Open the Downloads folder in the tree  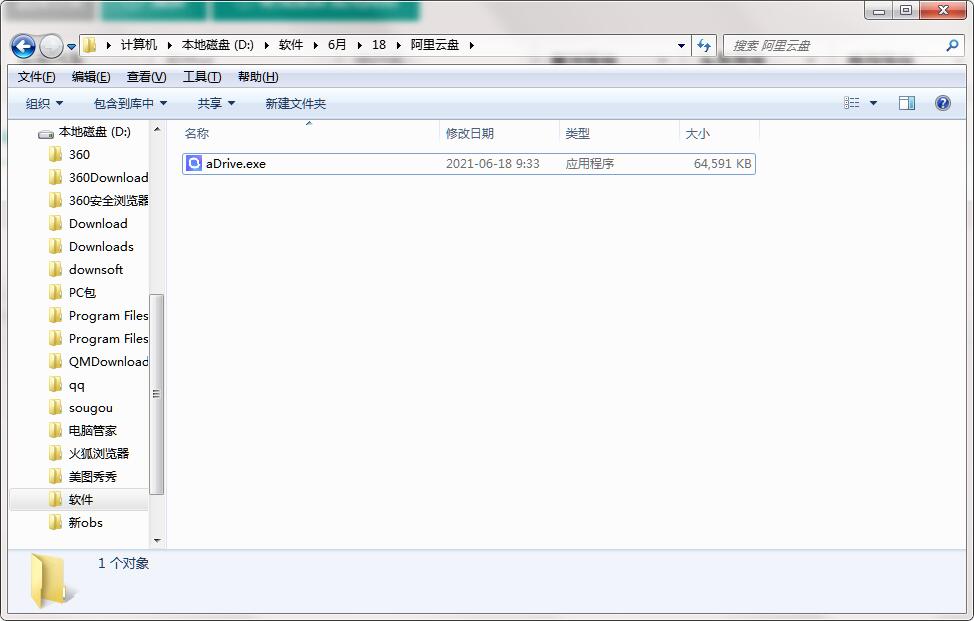point(101,247)
